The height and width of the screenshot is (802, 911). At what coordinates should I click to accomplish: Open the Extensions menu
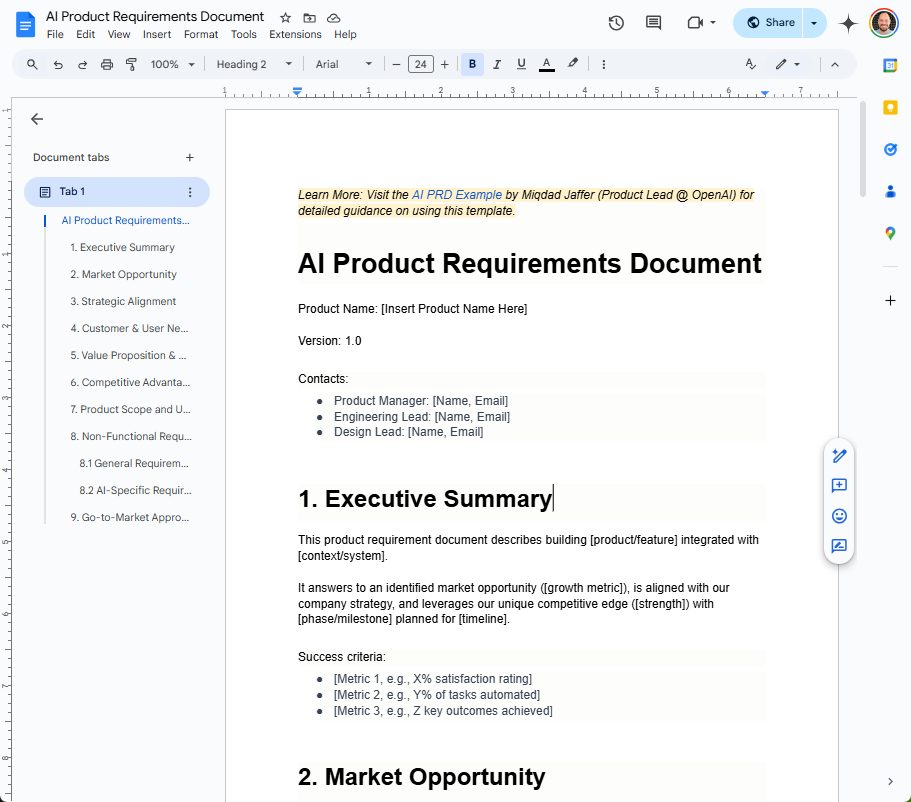coord(295,33)
